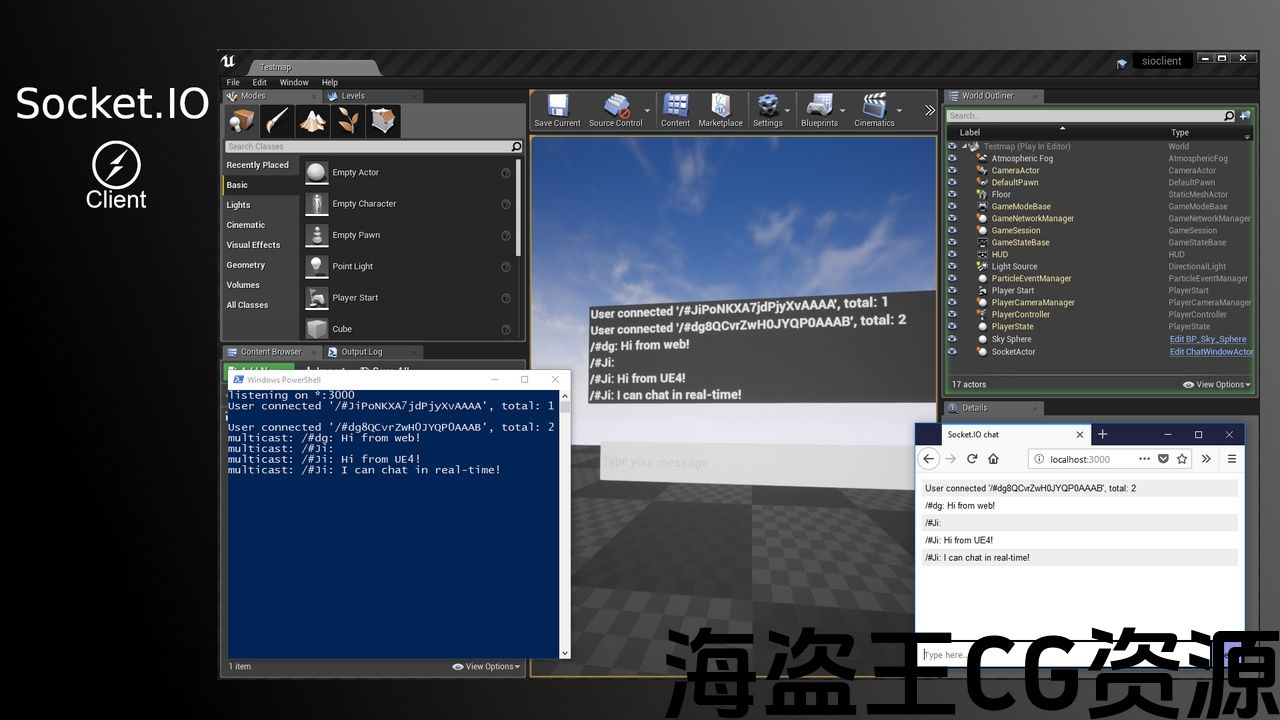This screenshot has height=720, width=1280.
Task: Select the Foliage mode leaf icon
Action: pyautogui.click(x=349, y=121)
